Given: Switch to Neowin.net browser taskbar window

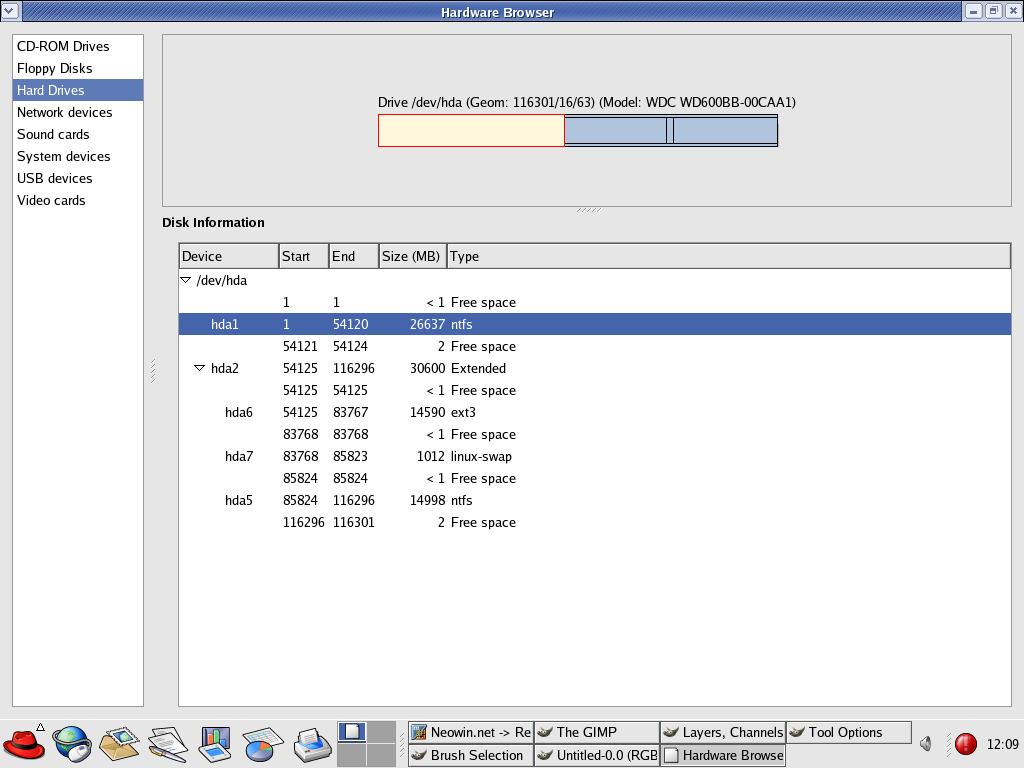Looking at the screenshot, I should [x=471, y=732].
